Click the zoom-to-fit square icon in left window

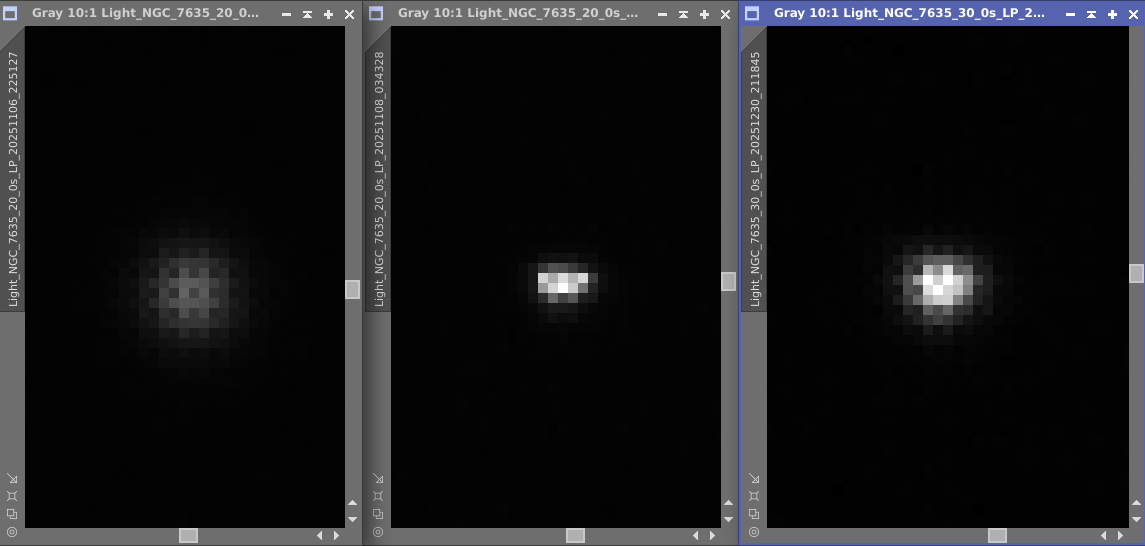(x=12, y=496)
